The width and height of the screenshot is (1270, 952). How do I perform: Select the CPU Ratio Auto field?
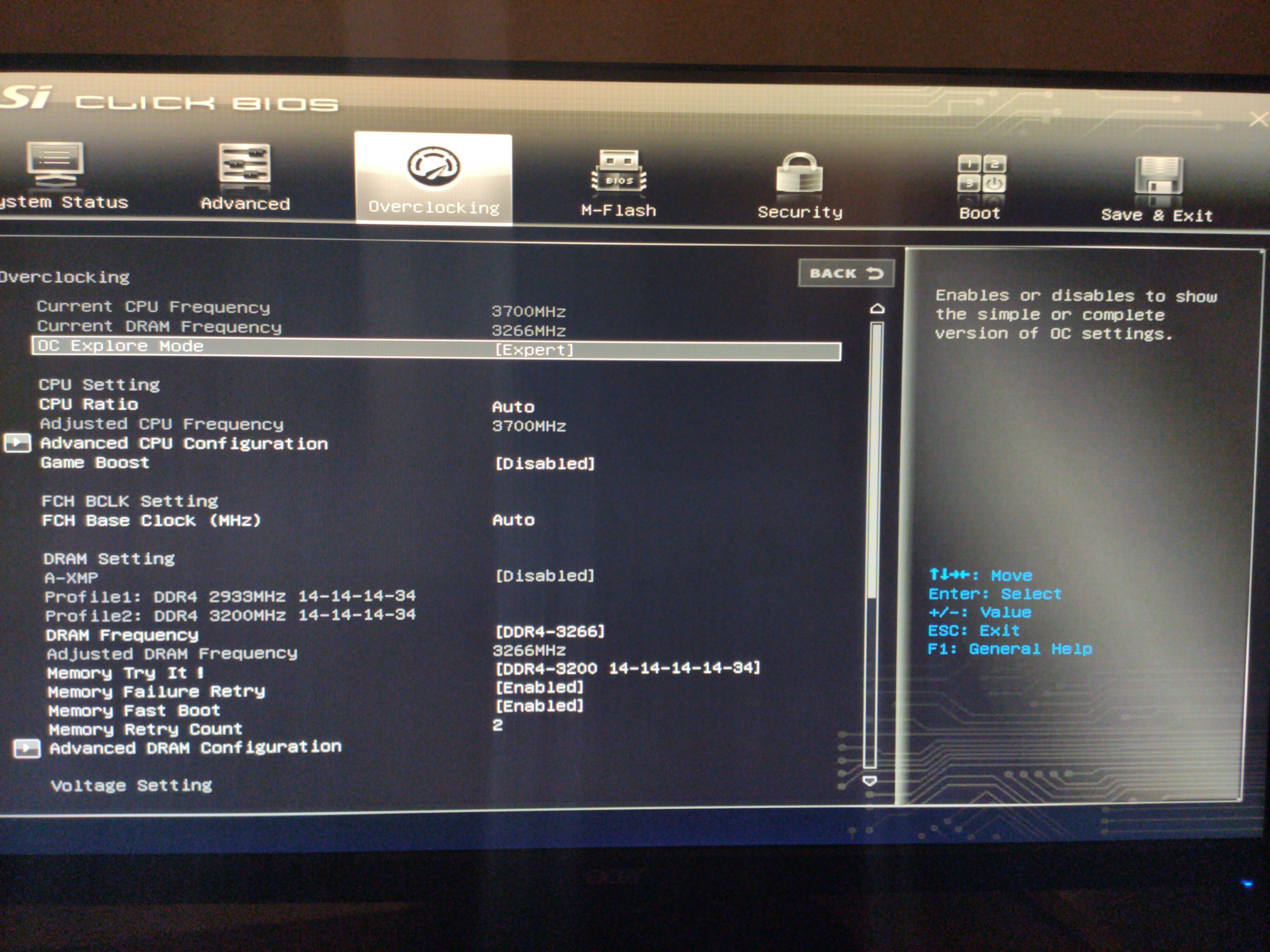(513, 407)
